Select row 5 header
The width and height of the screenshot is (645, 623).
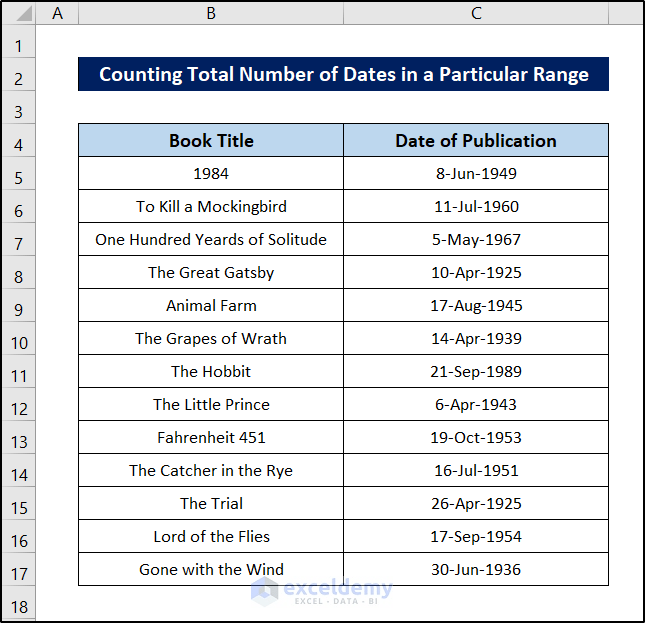point(19,174)
